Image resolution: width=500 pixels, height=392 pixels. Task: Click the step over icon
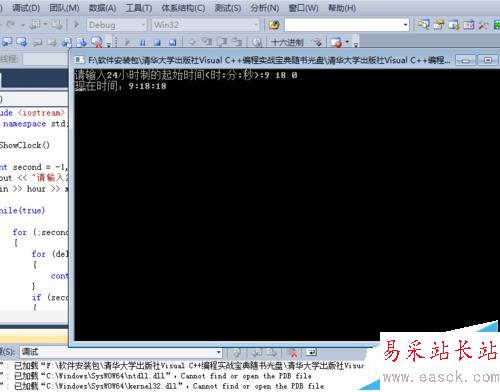[x=222, y=42]
